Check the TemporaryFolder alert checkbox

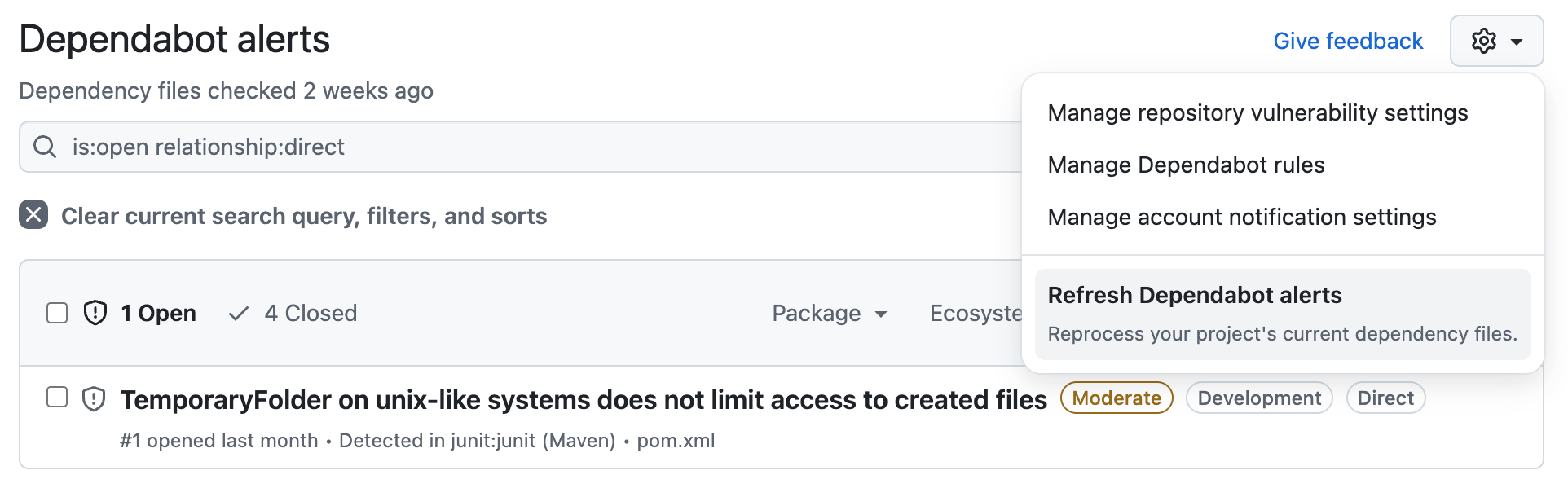click(57, 398)
